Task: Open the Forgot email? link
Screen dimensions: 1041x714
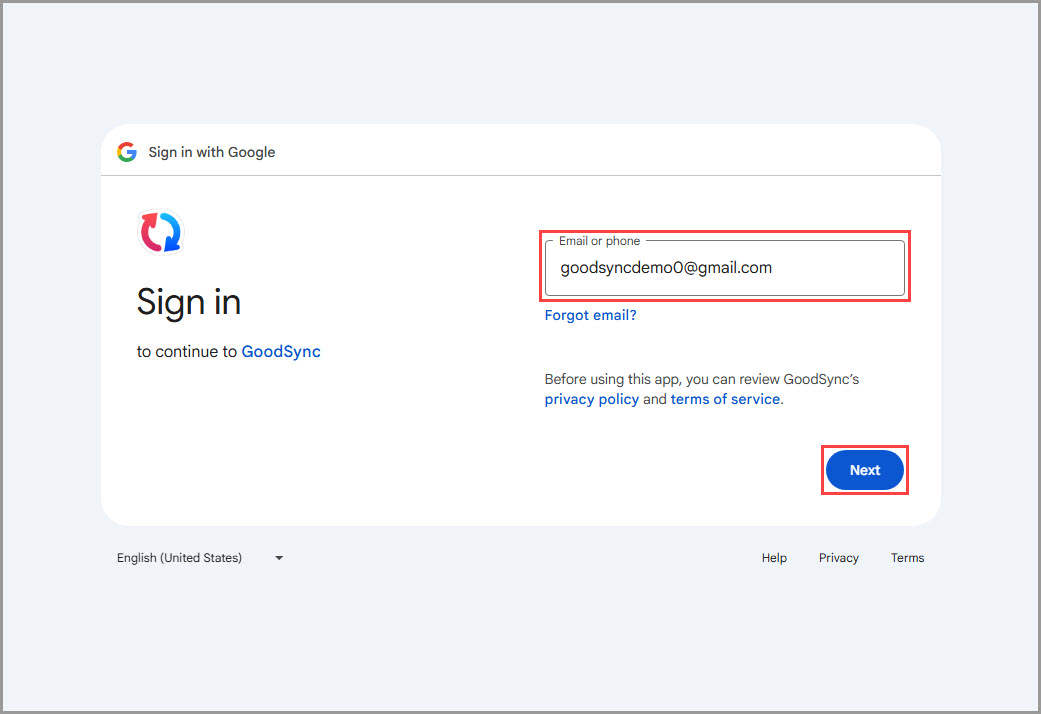Action: pos(590,315)
